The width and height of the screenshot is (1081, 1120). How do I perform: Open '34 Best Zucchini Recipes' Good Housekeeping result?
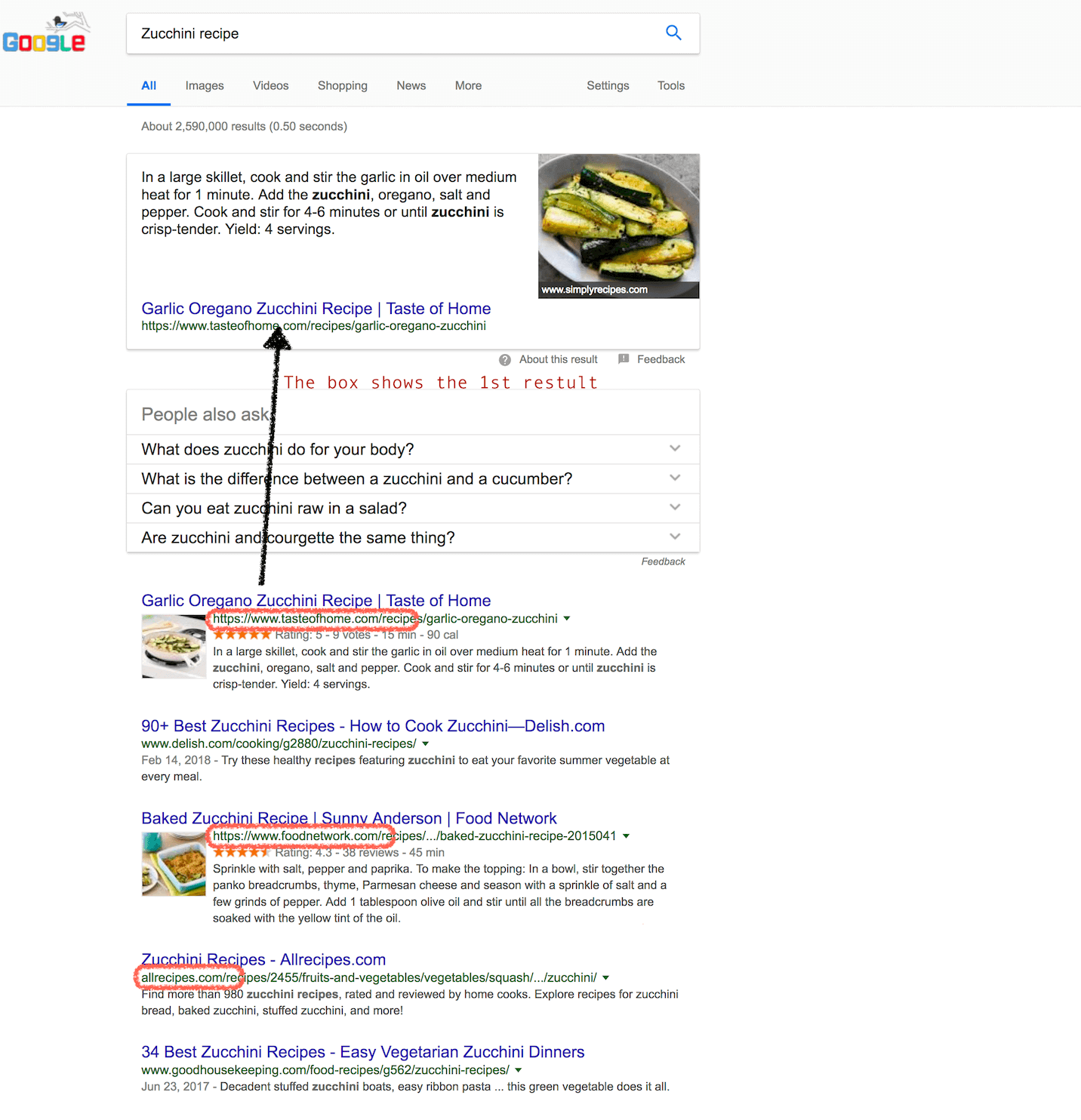tap(363, 1052)
